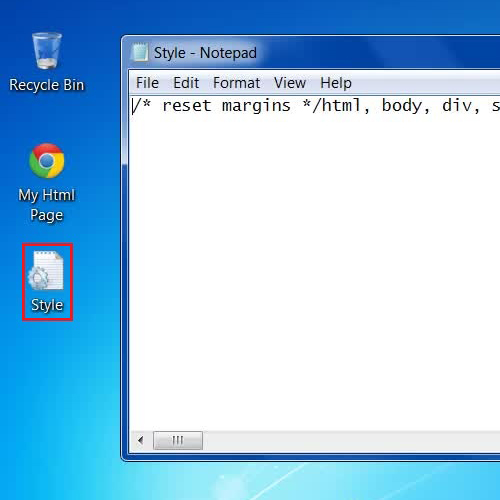Open the Edit menu
Image resolution: width=500 pixels, height=500 pixels.
tap(186, 83)
